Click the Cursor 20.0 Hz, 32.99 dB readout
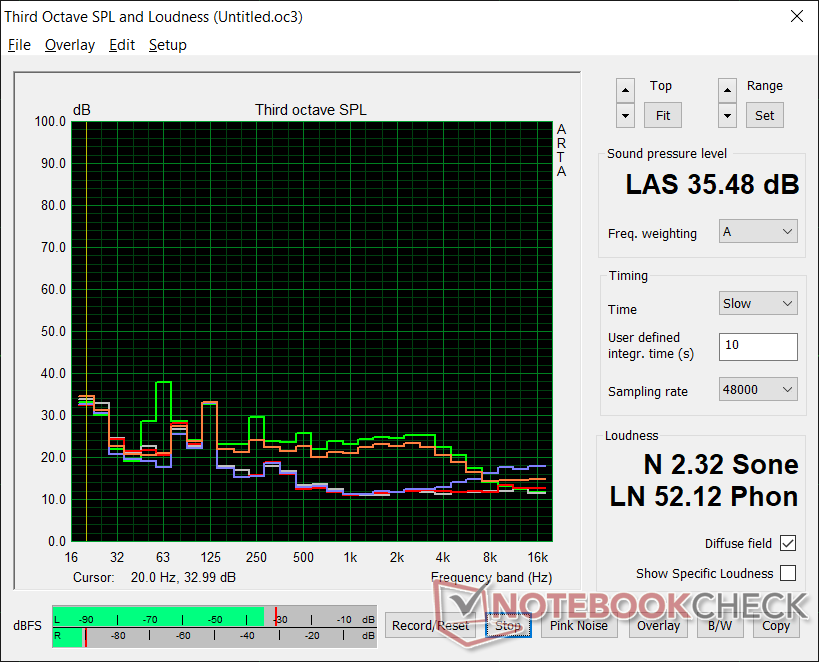The width and height of the screenshot is (819, 662). pos(154,577)
